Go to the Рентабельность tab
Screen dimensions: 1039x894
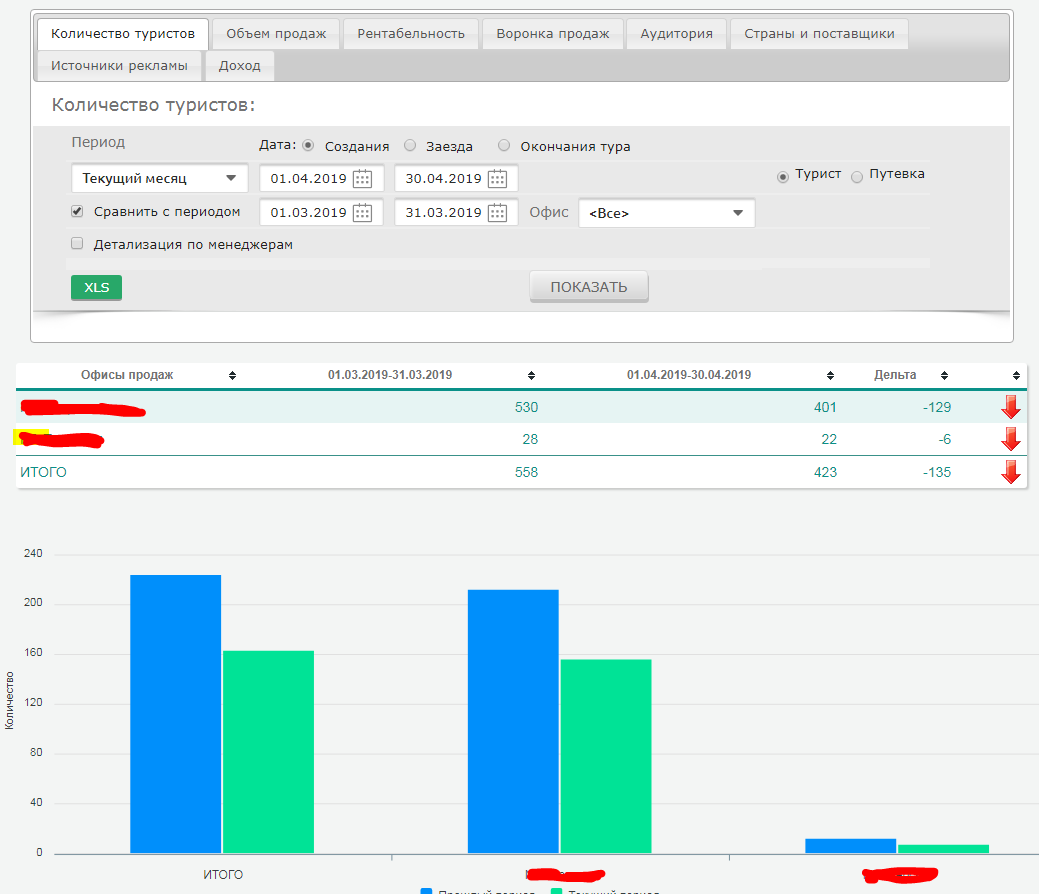[x=411, y=34]
